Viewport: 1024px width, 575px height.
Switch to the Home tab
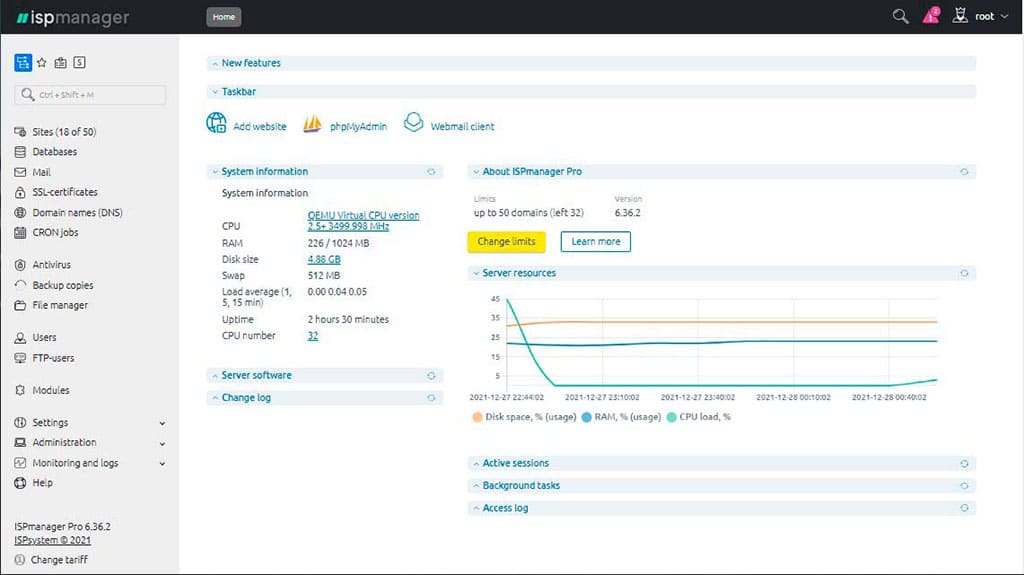coord(223,17)
